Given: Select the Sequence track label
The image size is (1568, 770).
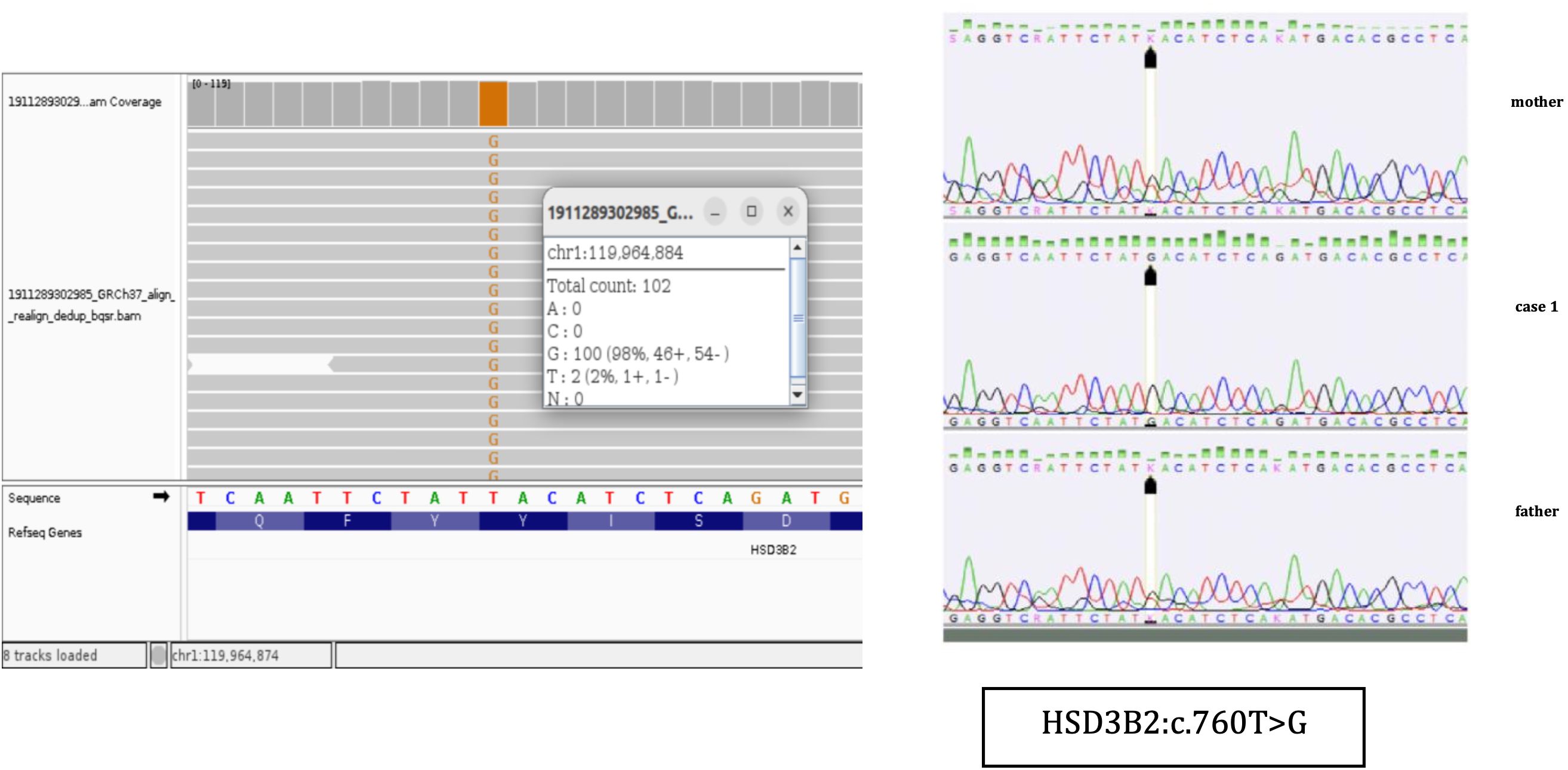Looking at the screenshot, I should (34, 498).
